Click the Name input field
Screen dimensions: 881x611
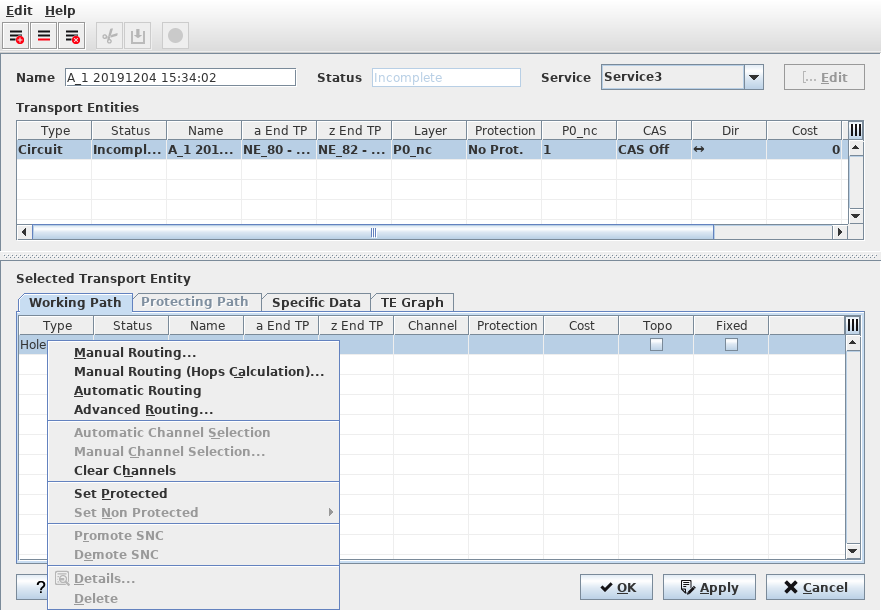pos(180,78)
